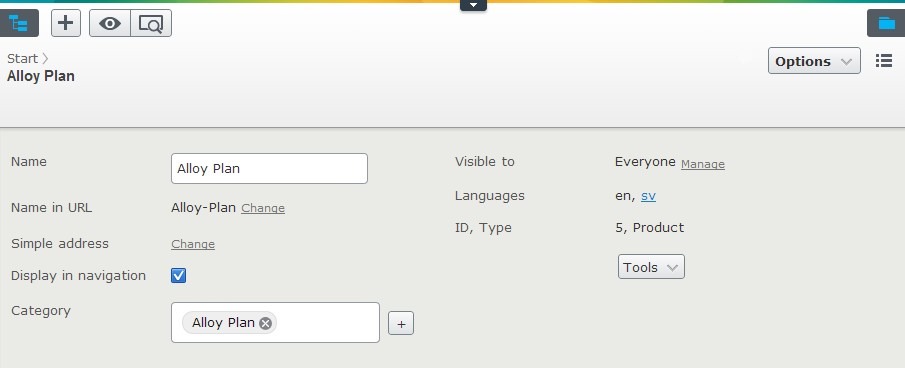
Task: Open the compare preview magnifier icon
Action: pos(151,23)
